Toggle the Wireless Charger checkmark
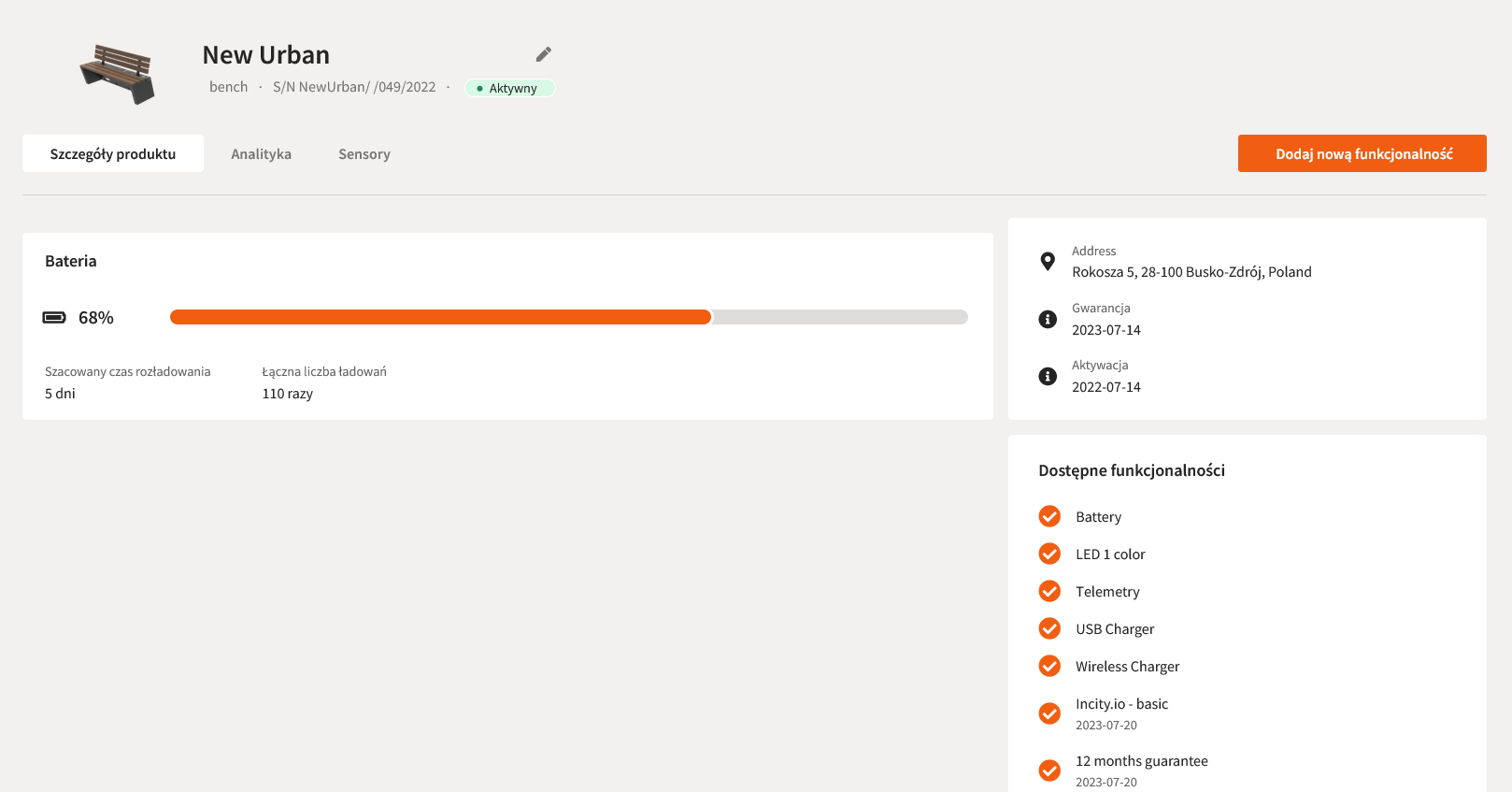 point(1049,666)
